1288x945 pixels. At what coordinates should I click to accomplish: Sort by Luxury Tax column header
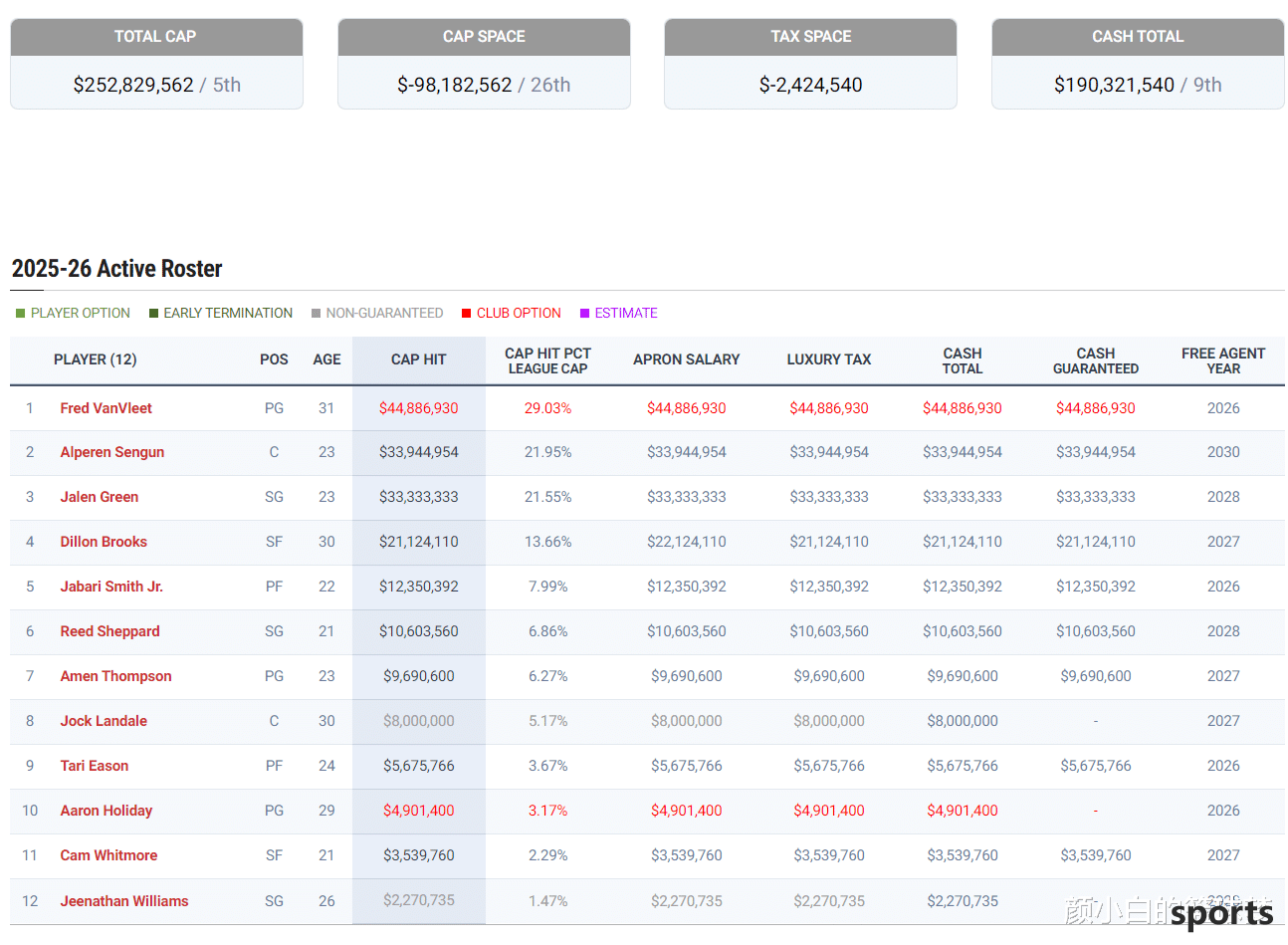point(828,359)
